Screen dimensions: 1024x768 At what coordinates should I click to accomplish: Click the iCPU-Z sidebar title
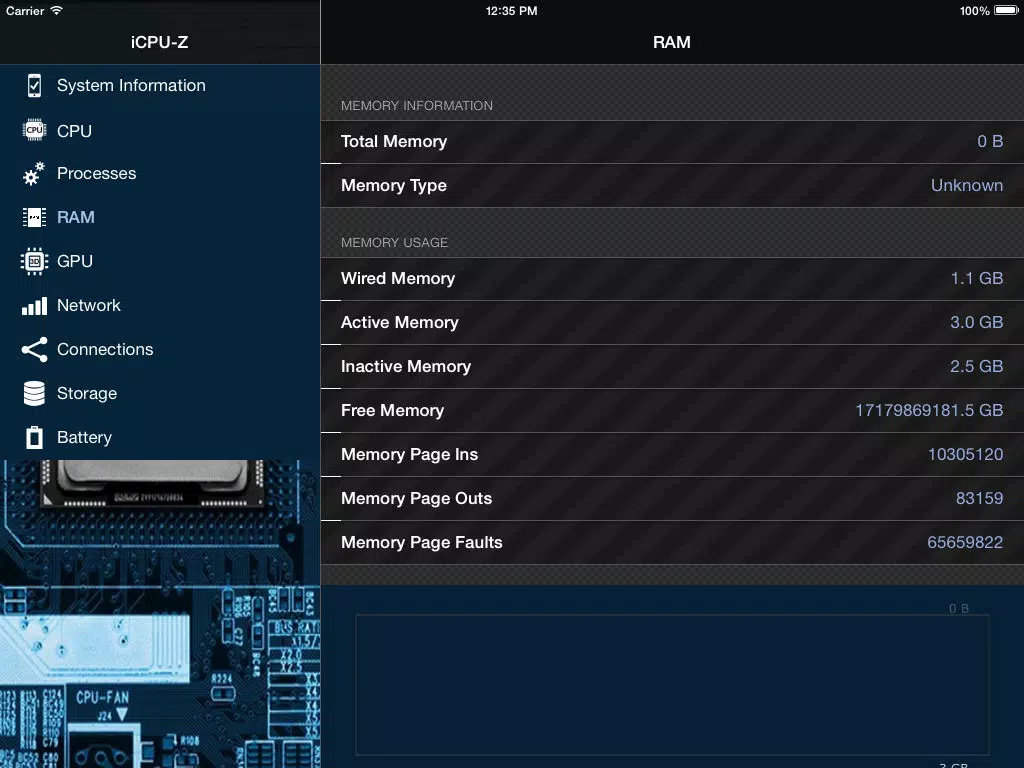(159, 42)
